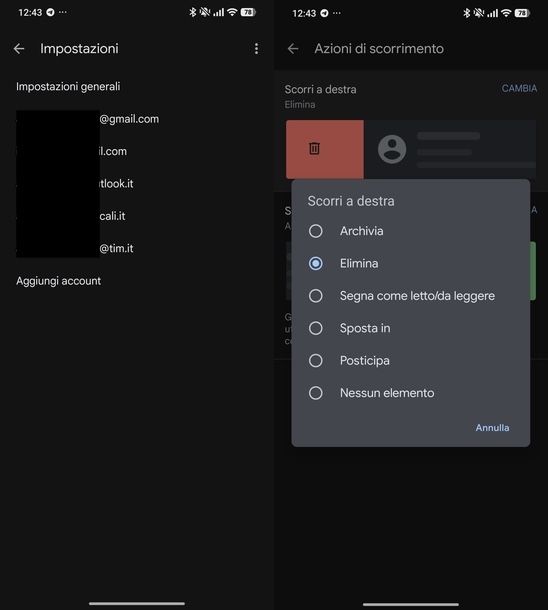Select the Posticipa radio option
The image size is (548, 610).
point(315,360)
